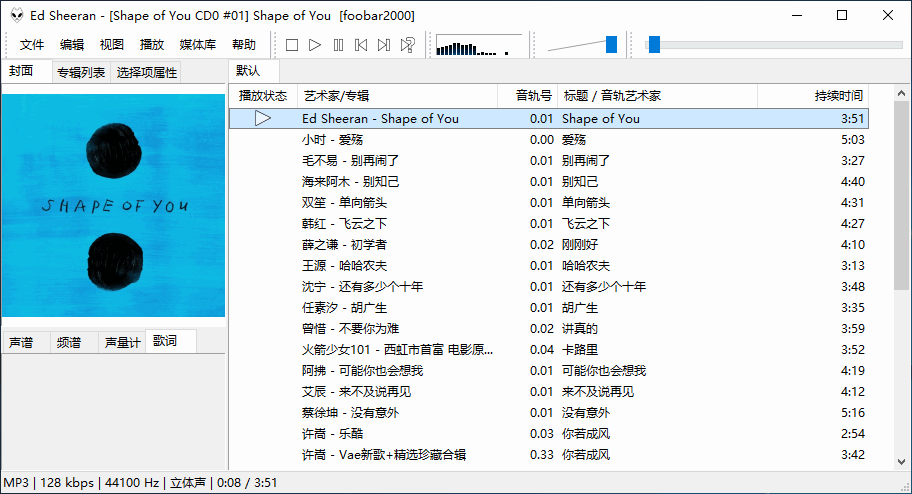Pause playback with the pause icon

338,45
